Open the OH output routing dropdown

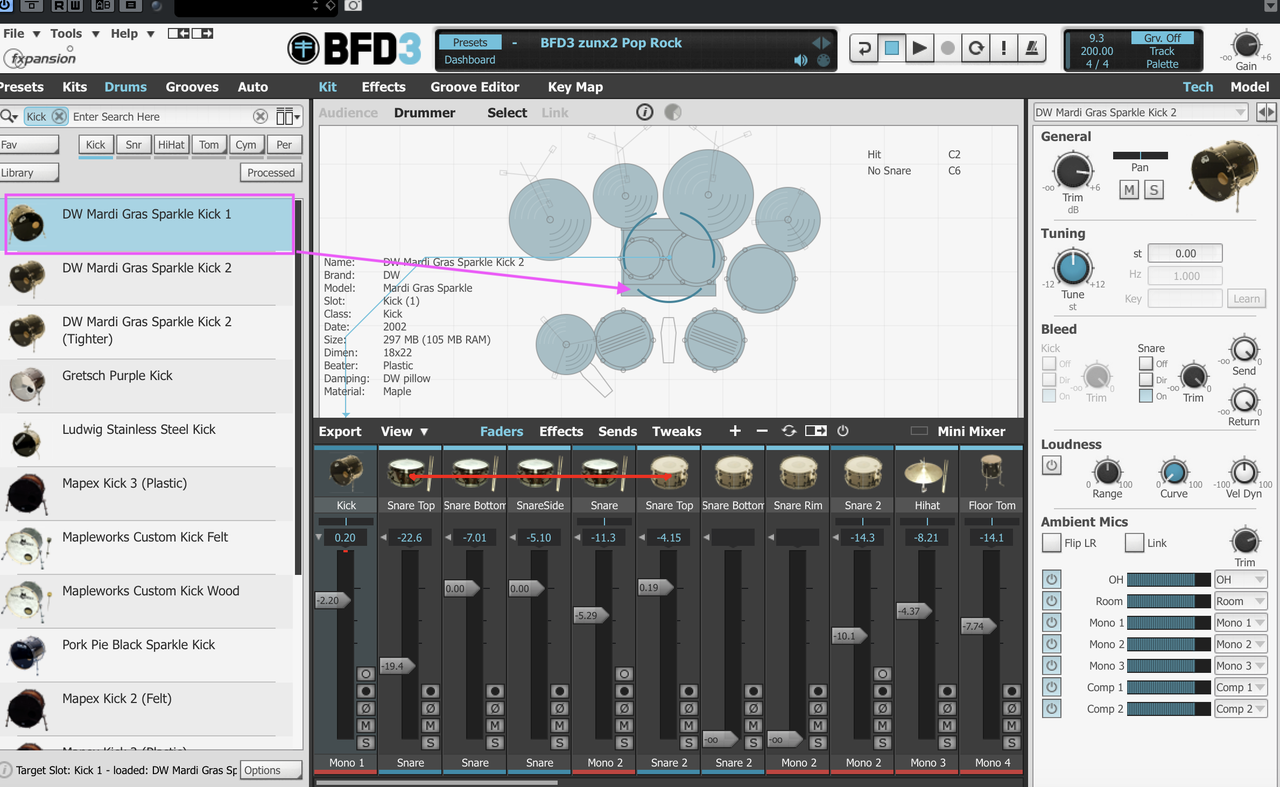1240,579
